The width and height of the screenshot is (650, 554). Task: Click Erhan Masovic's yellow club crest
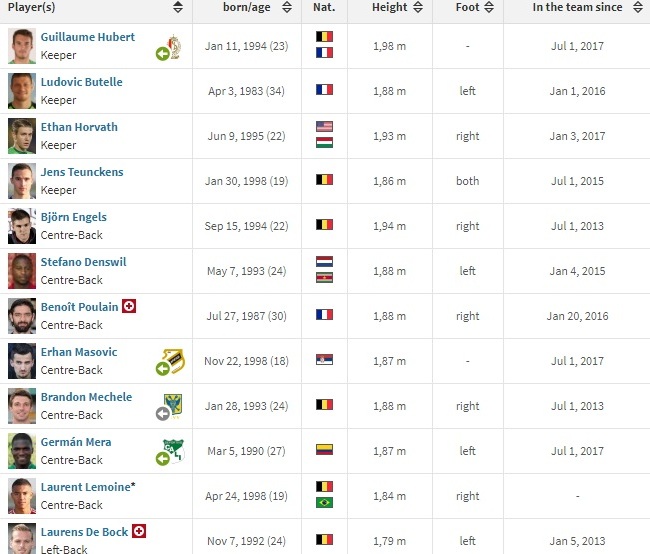pos(175,357)
